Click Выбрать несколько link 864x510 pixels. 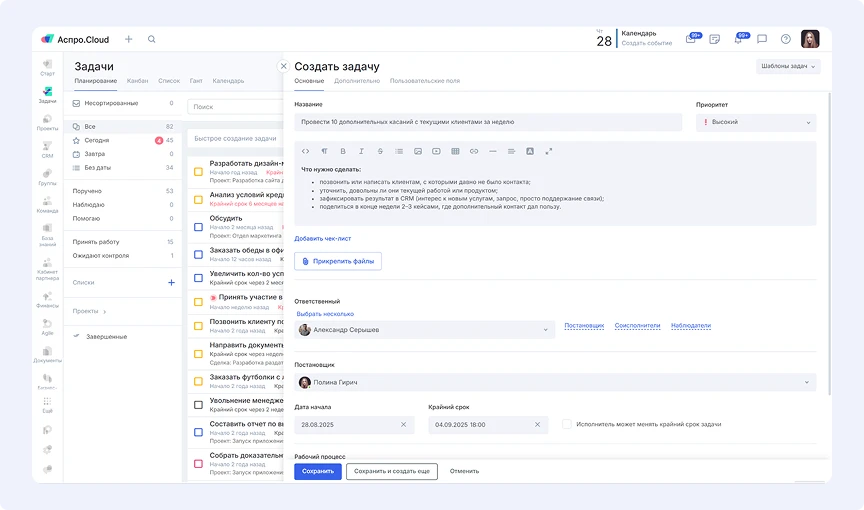point(325,314)
